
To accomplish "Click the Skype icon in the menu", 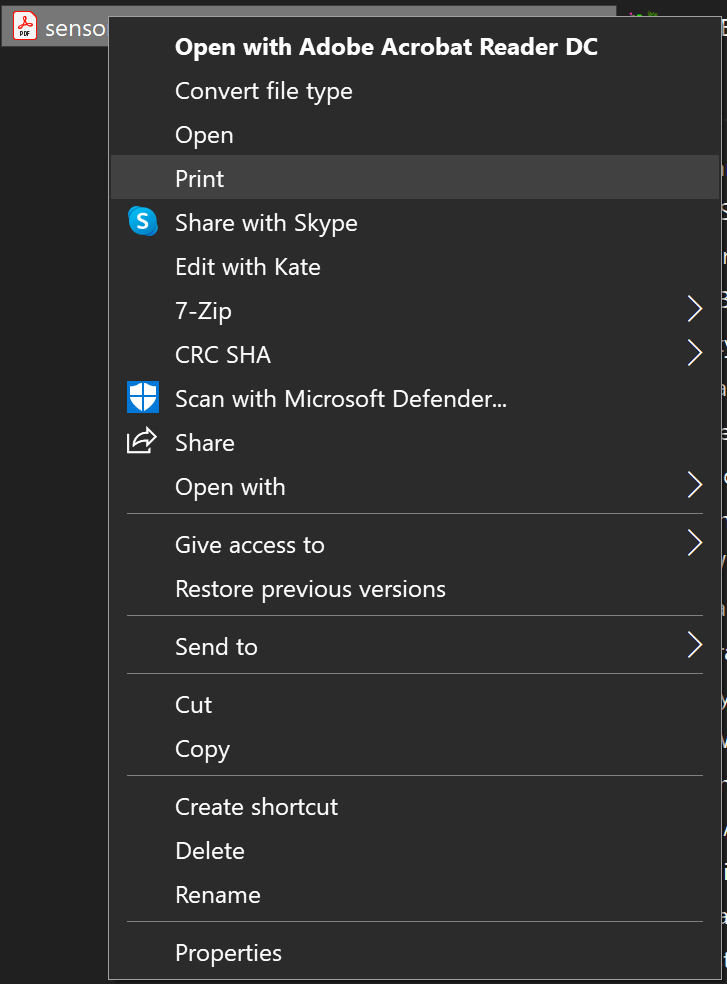I will point(143,222).
